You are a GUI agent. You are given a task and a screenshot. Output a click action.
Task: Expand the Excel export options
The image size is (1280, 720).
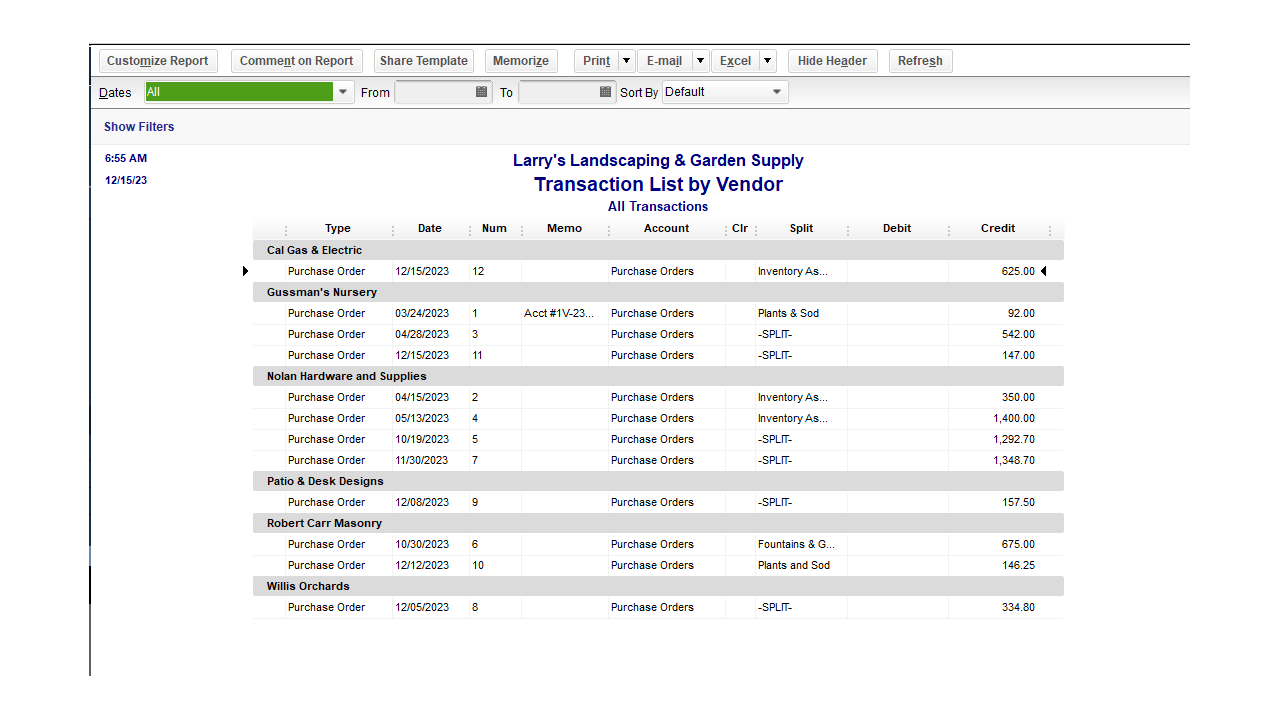click(x=768, y=60)
